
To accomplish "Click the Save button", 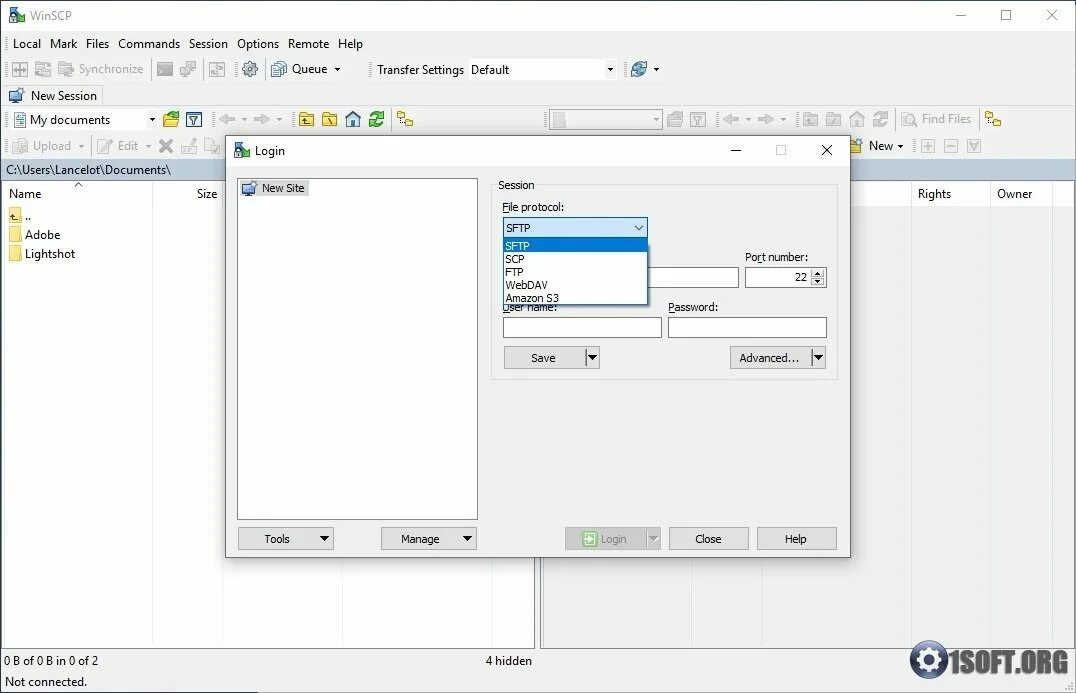I will tap(544, 357).
